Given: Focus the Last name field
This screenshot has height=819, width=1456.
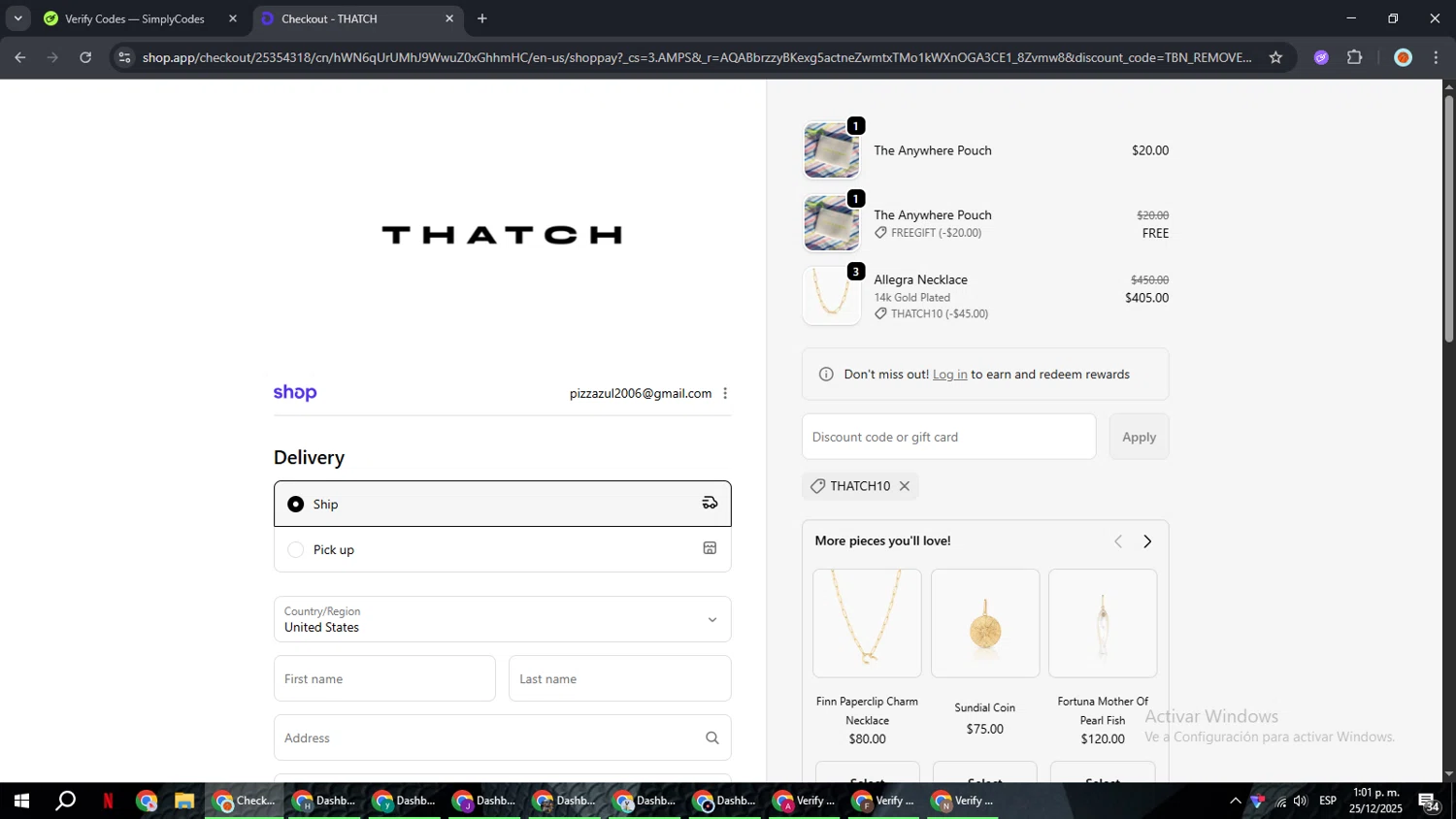Looking at the screenshot, I should point(619,678).
